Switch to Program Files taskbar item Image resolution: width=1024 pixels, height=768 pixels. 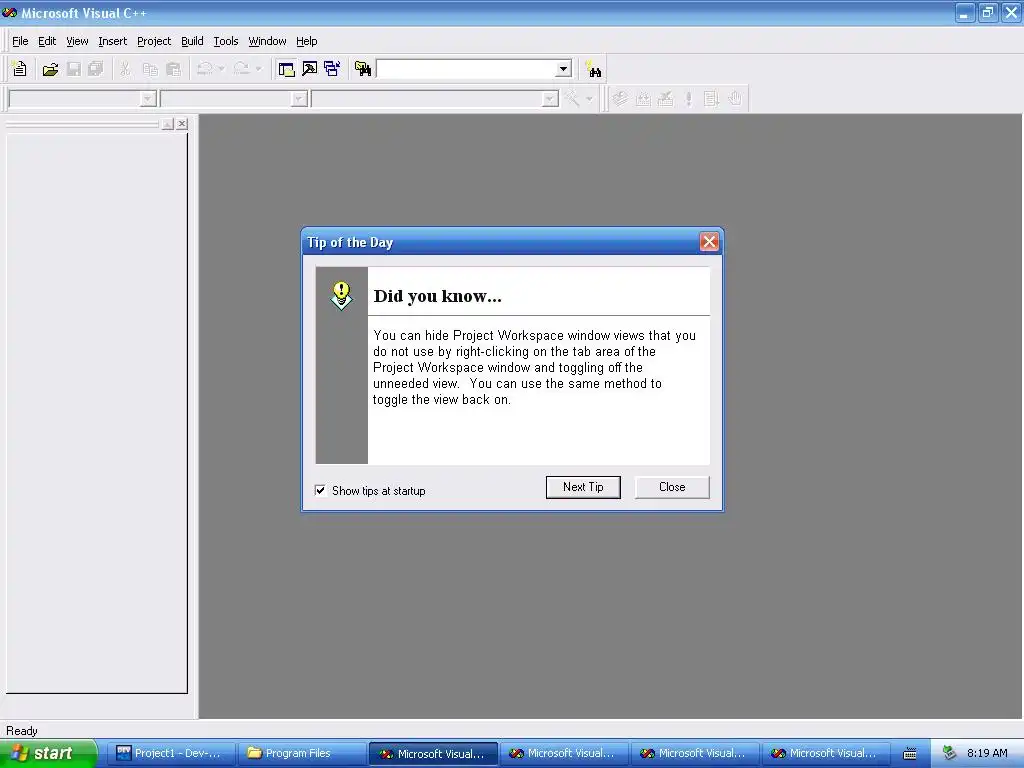pyautogui.click(x=300, y=753)
